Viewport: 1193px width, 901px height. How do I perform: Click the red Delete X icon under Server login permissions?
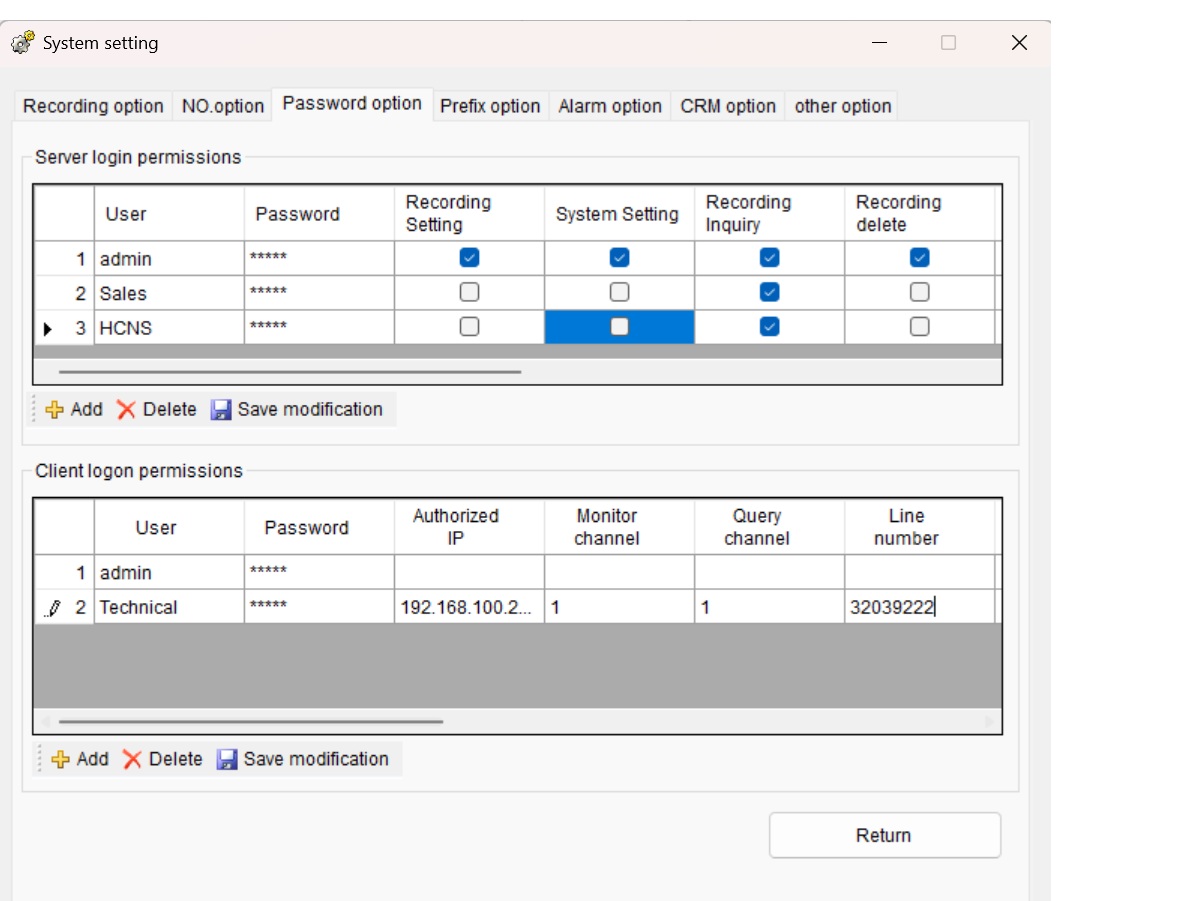click(x=126, y=409)
